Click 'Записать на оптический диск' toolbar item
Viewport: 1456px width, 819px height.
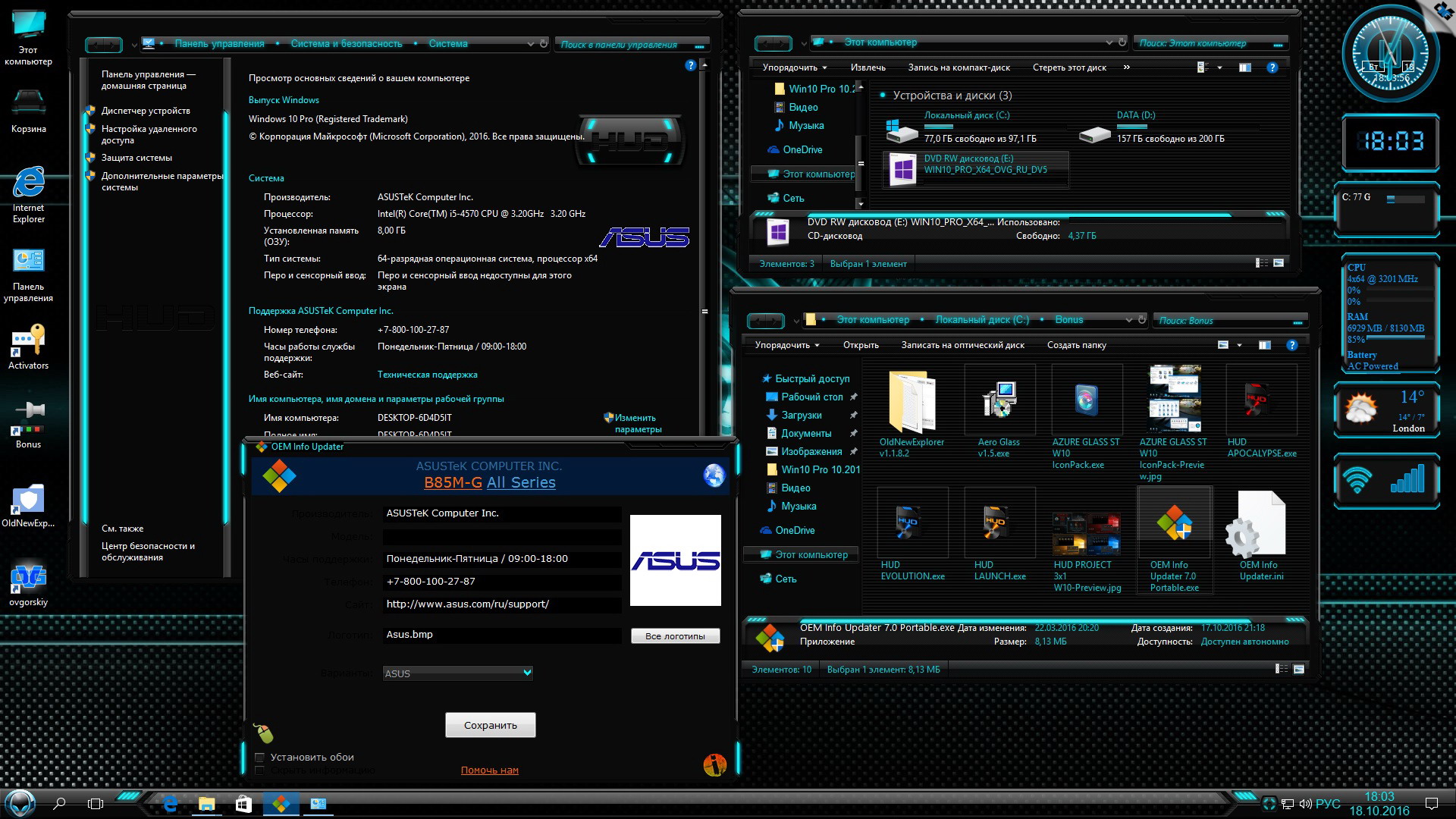pyautogui.click(x=962, y=345)
